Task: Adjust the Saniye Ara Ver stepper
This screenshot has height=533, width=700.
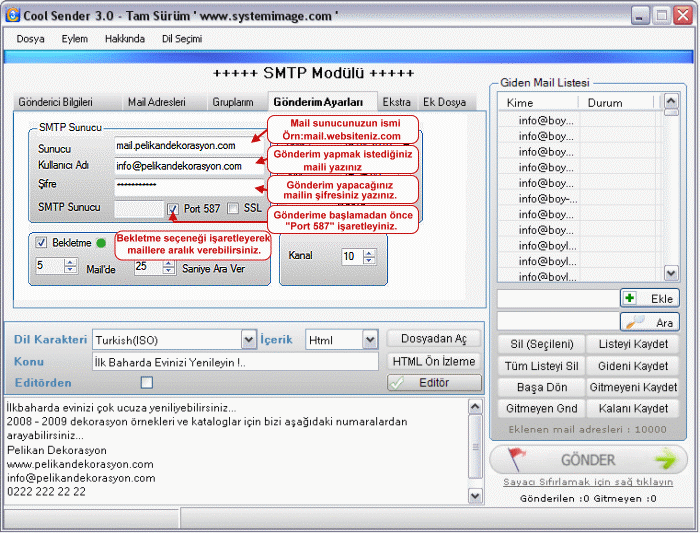Action: click(x=168, y=266)
